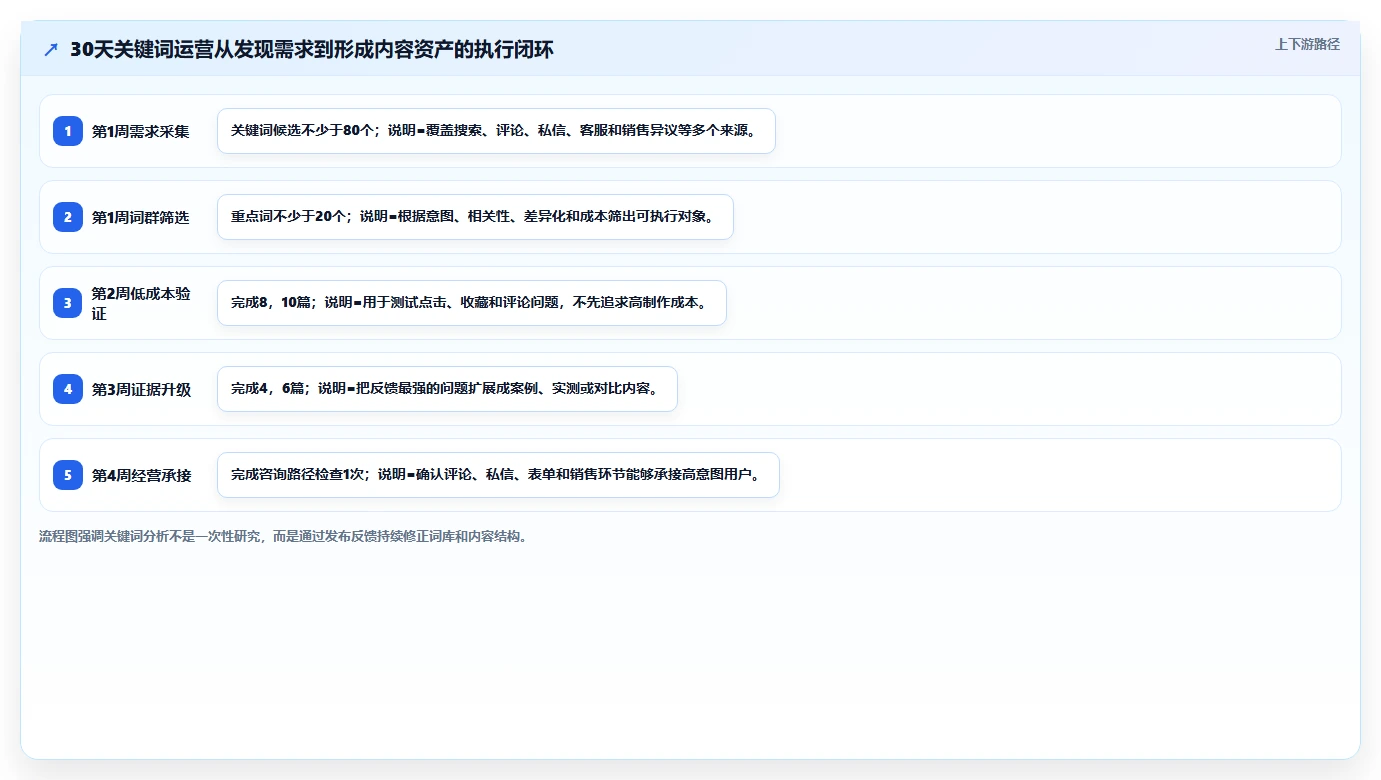Screen dimensions: 1381x780
Task: Click step number 3 badge
Action: (x=68, y=303)
